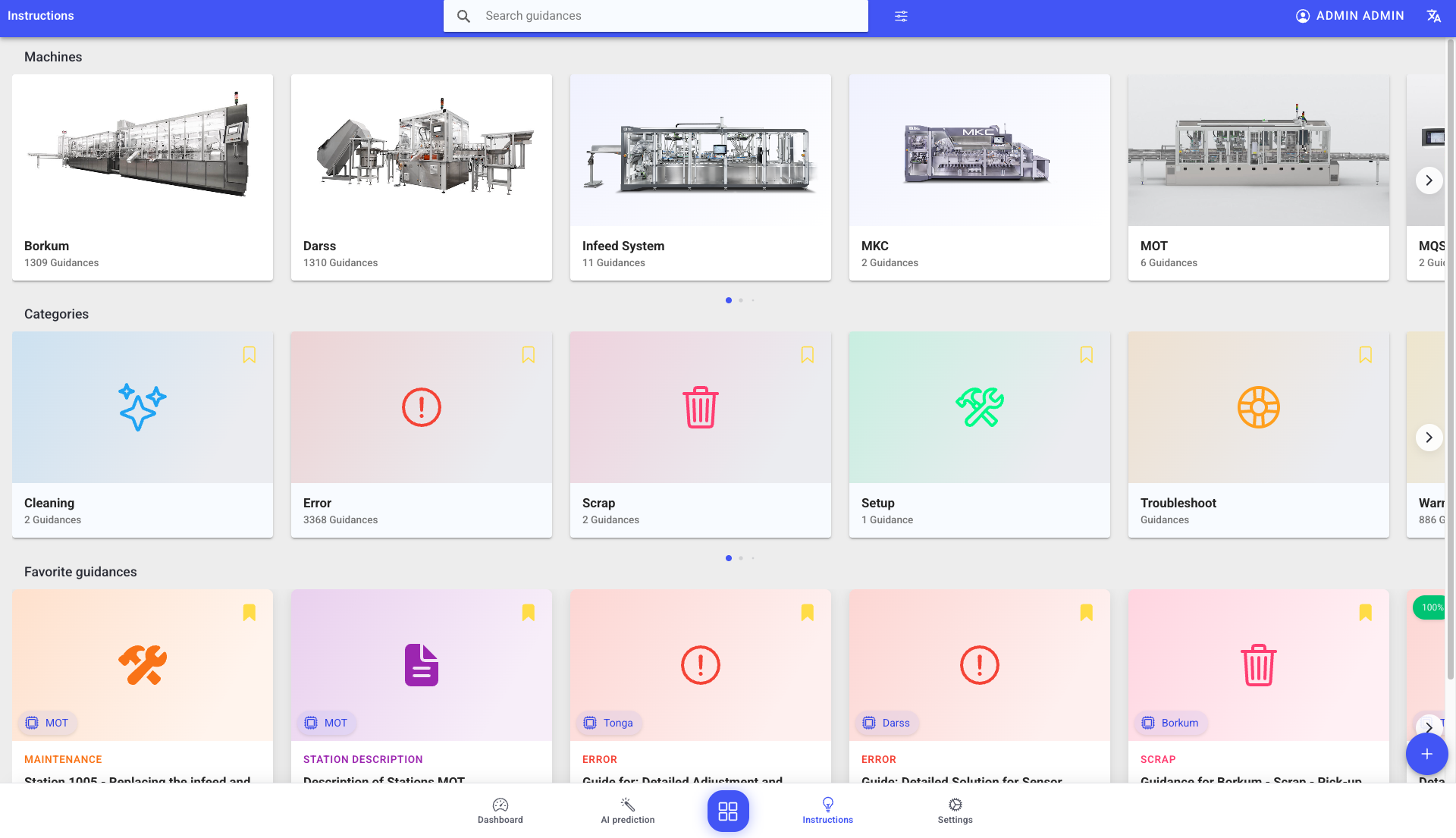Show next categories with the chevron
The height and width of the screenshot is (838, 1456).
1429,438
